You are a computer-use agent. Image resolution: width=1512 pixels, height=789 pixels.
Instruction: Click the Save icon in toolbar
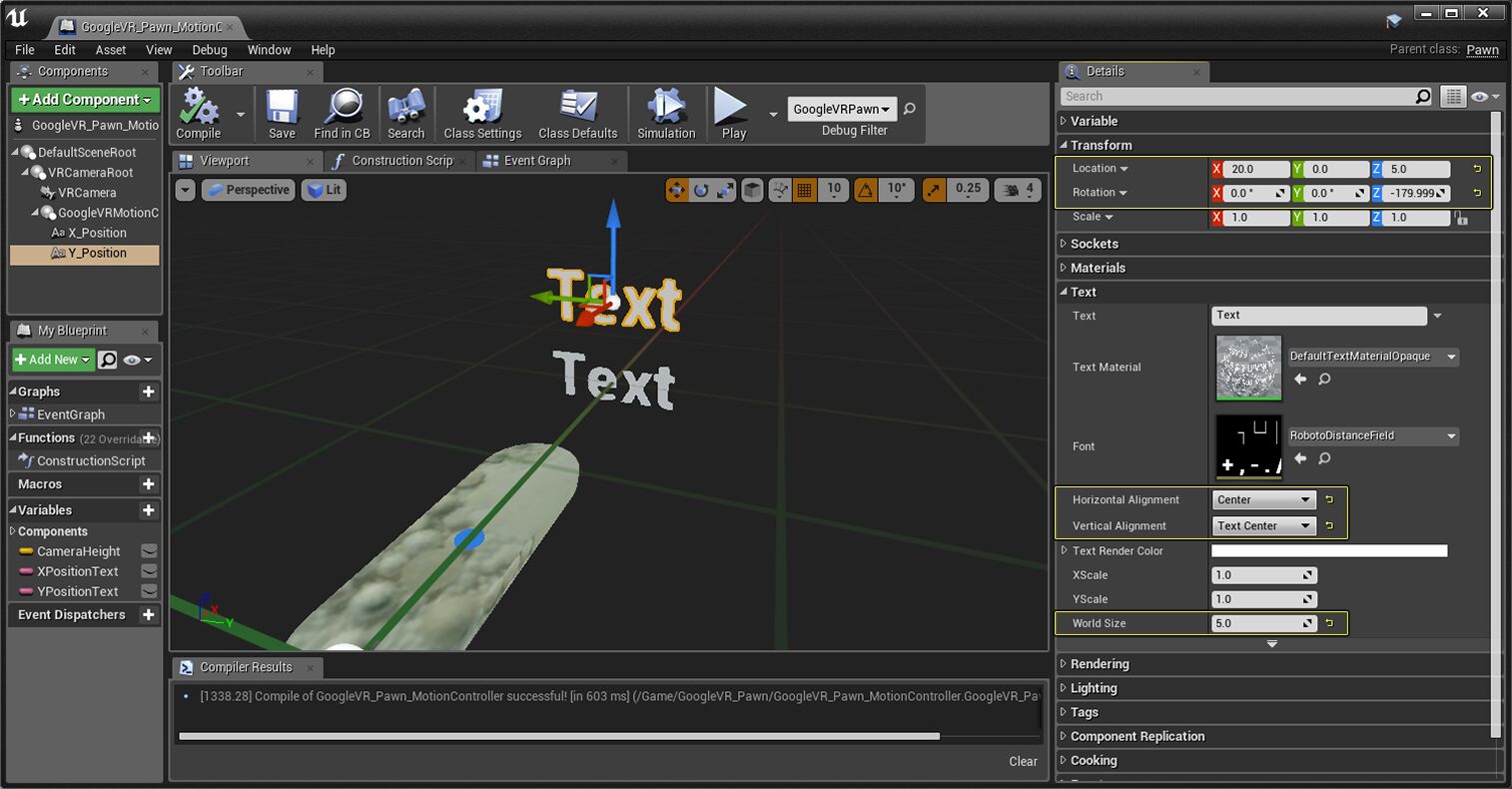click(x=282, y=108)
